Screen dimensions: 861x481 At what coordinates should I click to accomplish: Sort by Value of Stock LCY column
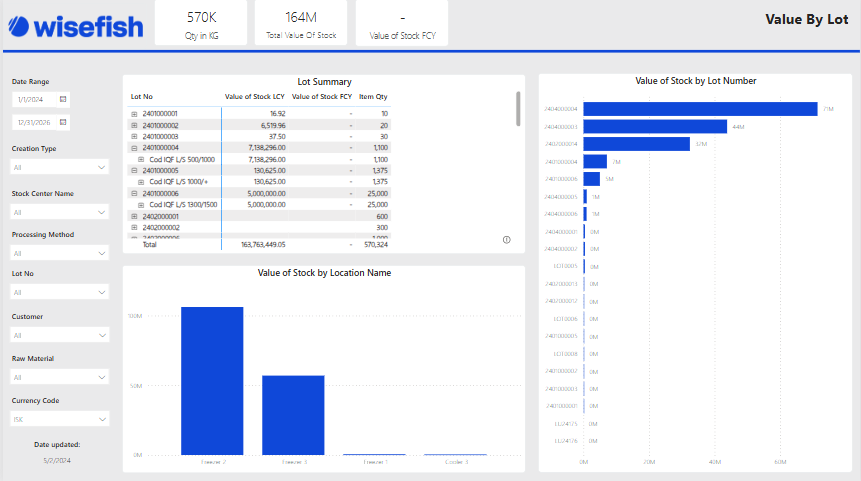click(x=255, y=97)
